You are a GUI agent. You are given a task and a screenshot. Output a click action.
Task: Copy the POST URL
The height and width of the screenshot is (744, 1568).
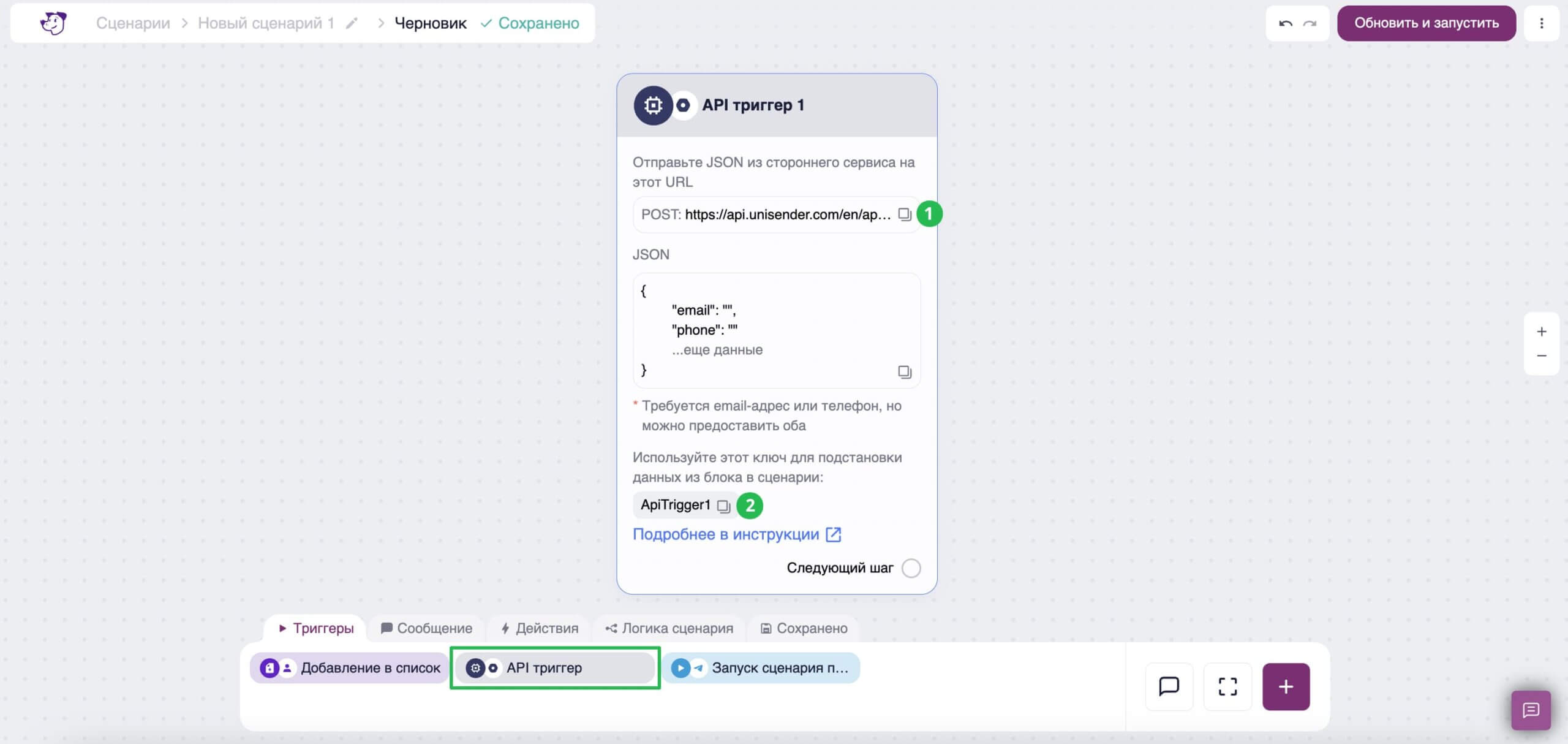pyautogui.click(x=905, y=214)
